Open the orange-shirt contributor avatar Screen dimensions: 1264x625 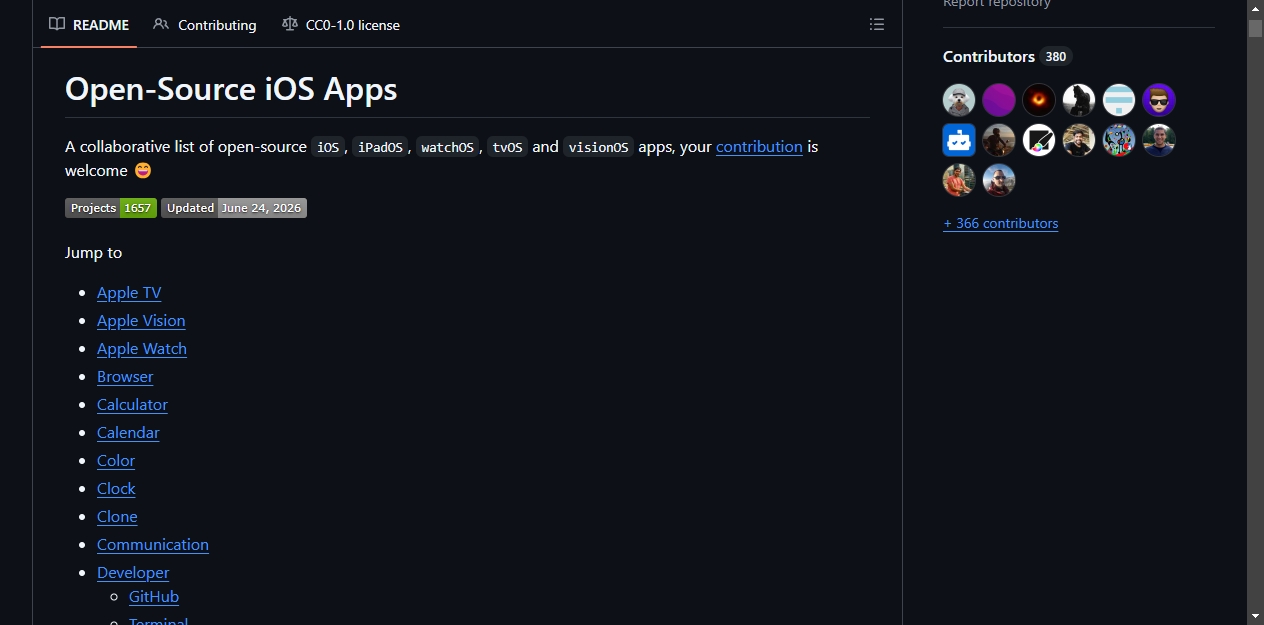pos(959,180)
